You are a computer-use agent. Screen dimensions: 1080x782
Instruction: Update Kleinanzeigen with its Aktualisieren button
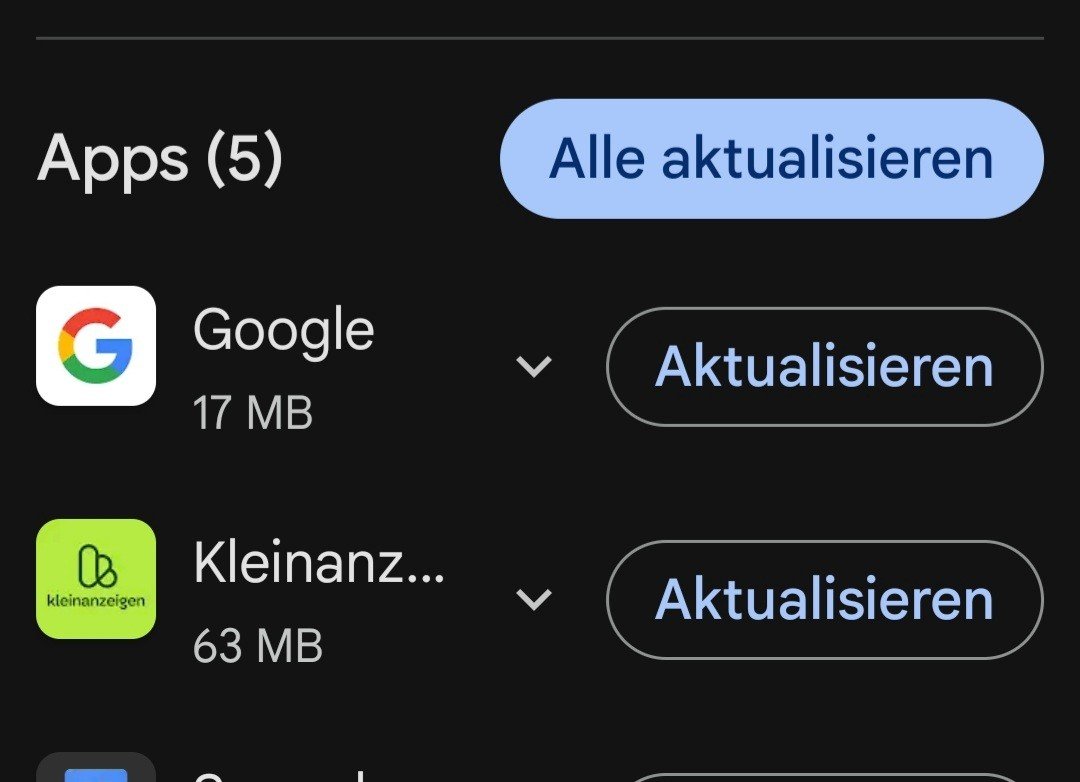(x=824, y=600)
